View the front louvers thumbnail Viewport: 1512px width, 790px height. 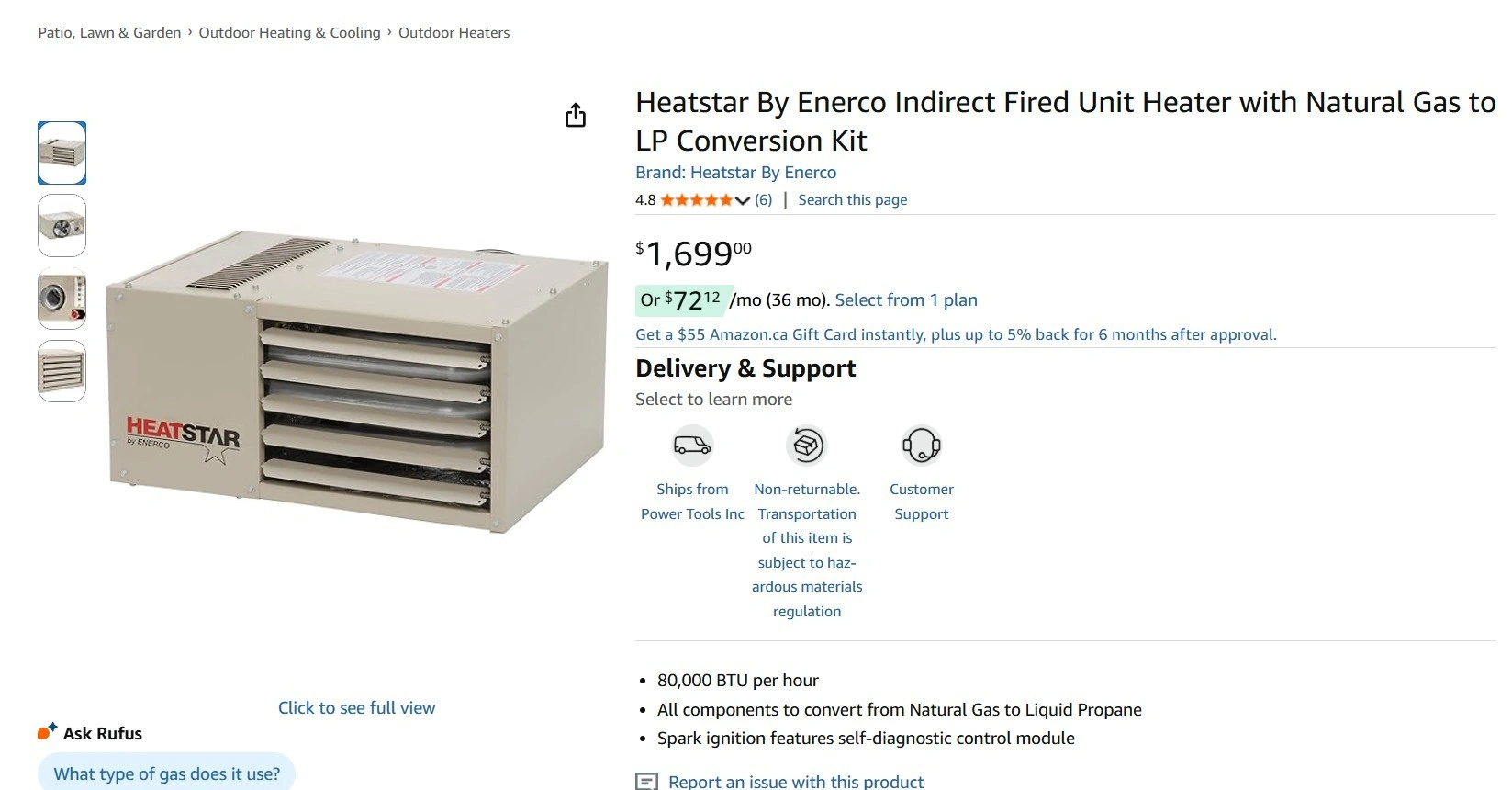pyautogui.click(x=62, y=371)
